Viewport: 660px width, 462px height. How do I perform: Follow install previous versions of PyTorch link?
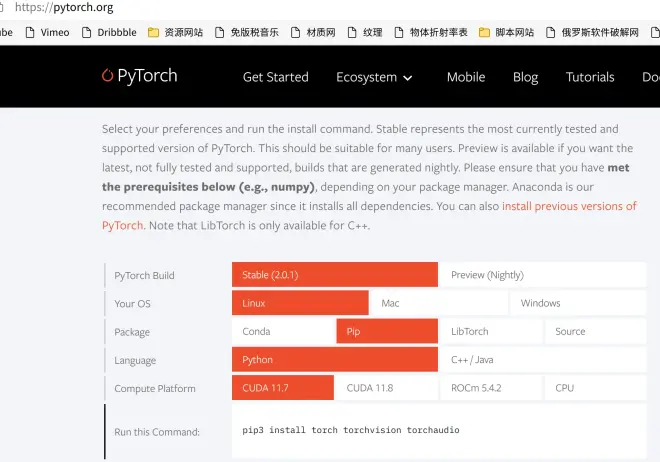click(569, 206)
